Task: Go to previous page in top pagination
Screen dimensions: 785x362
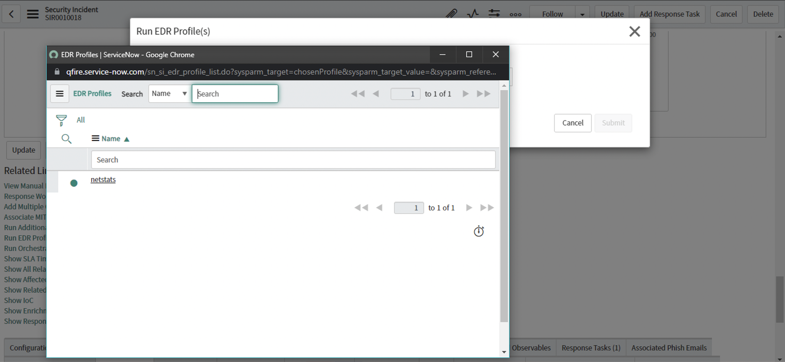Action: pos(376,94)
